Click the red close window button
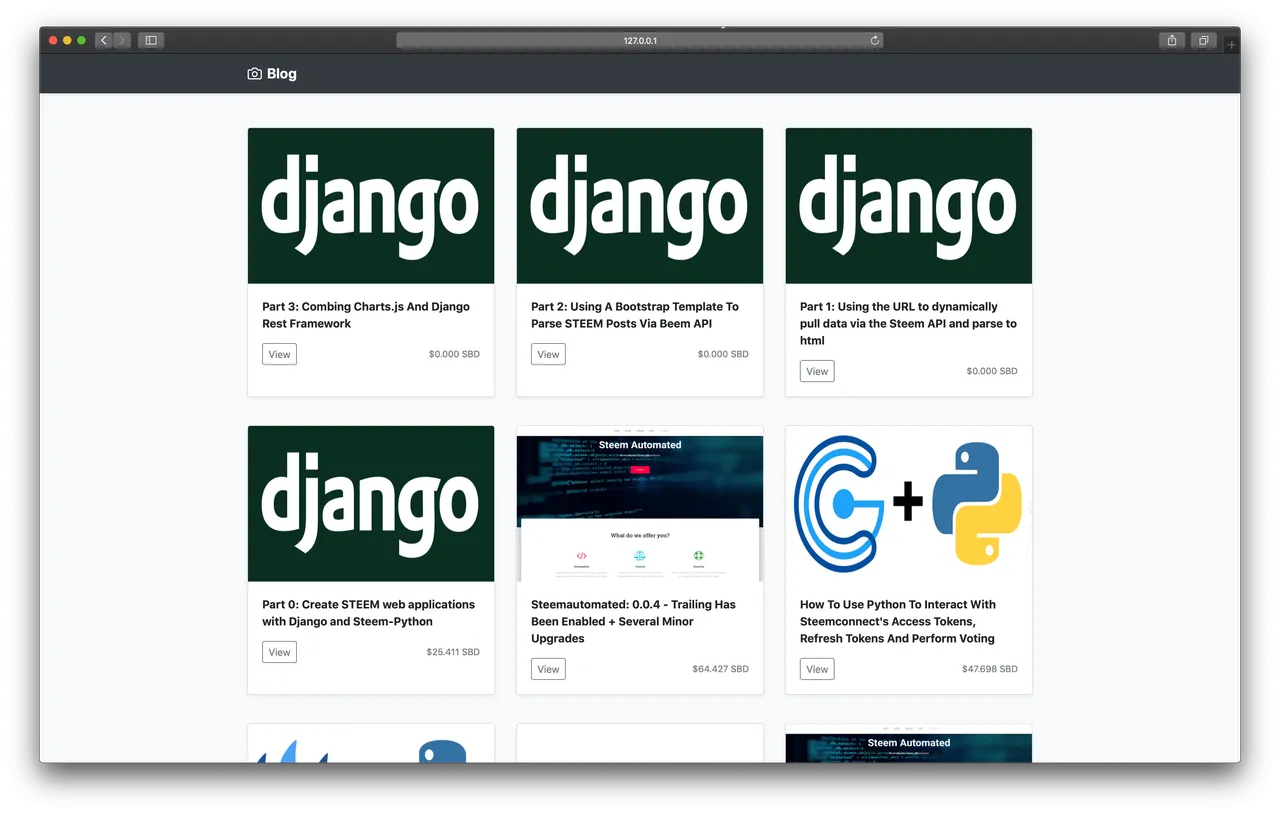Screen dimensions: 1280x815 pyautogui.click(x=54, y=41)
